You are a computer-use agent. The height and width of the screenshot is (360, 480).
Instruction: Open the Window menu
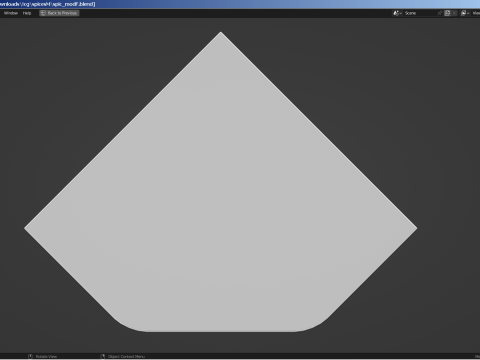11,13
